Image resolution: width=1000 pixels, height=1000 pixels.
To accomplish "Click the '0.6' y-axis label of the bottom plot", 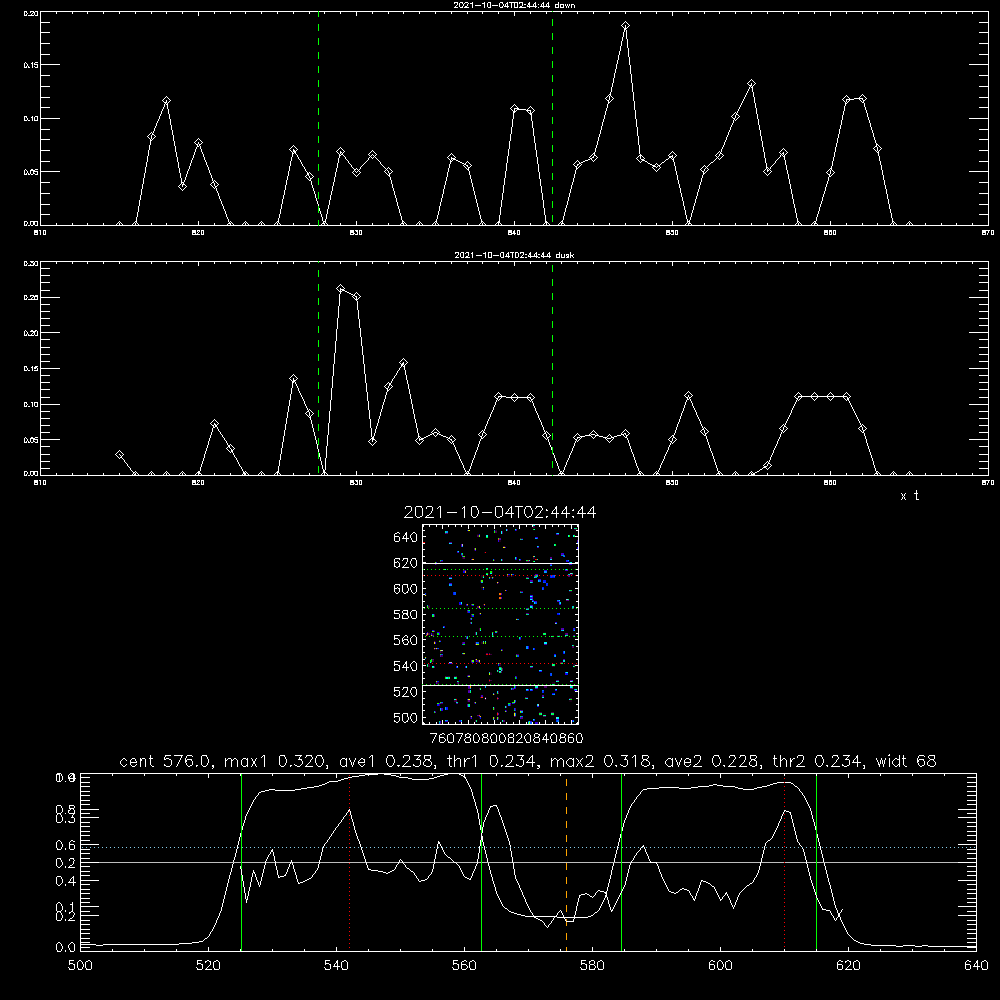I will pos(66,845).
